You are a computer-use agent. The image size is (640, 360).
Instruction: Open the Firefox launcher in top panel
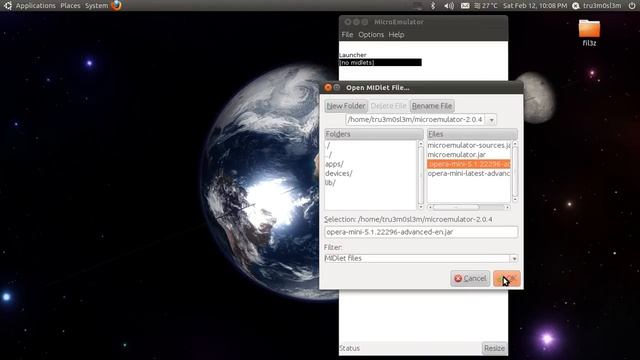click(x=116, y=5)
